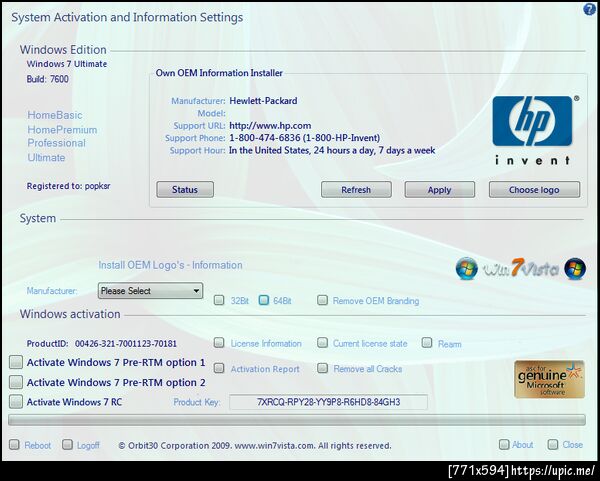
Task: Click the Product Key input field
Action: [x=328, y=402]
